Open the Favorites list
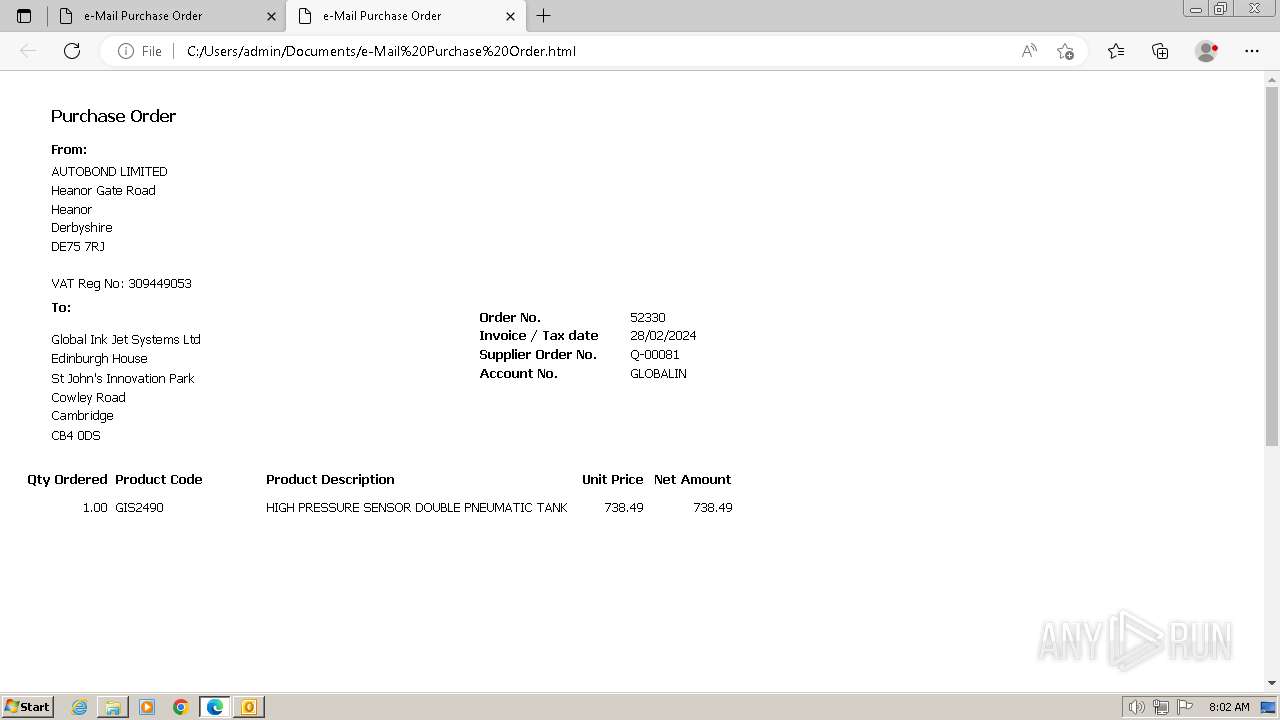The width and height of the screenshot is (1280, 720). pos(1116,51)
